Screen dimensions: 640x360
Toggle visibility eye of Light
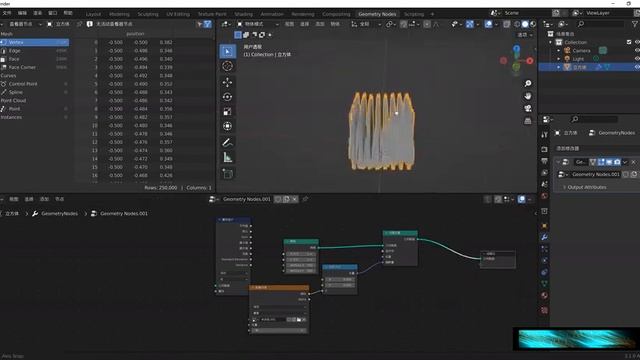[637, 59]
